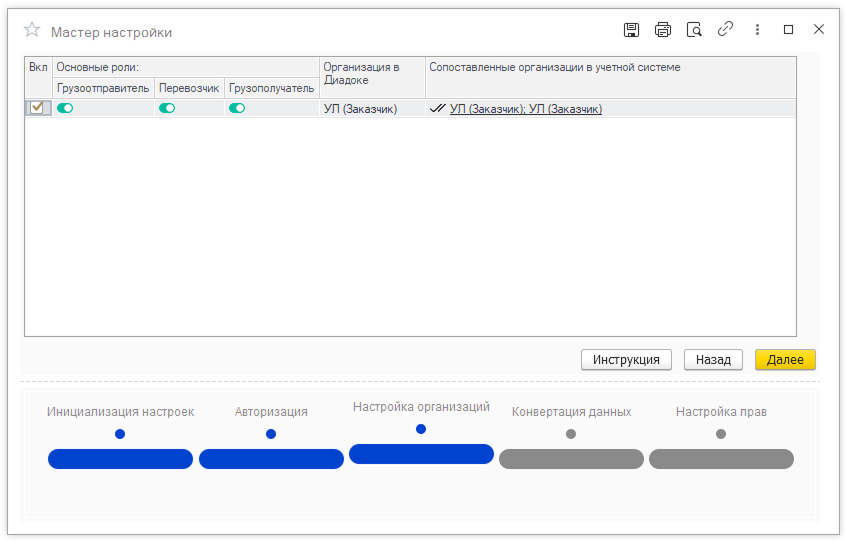Uncheck the Вкл checkbox in row

coord(37,108)
